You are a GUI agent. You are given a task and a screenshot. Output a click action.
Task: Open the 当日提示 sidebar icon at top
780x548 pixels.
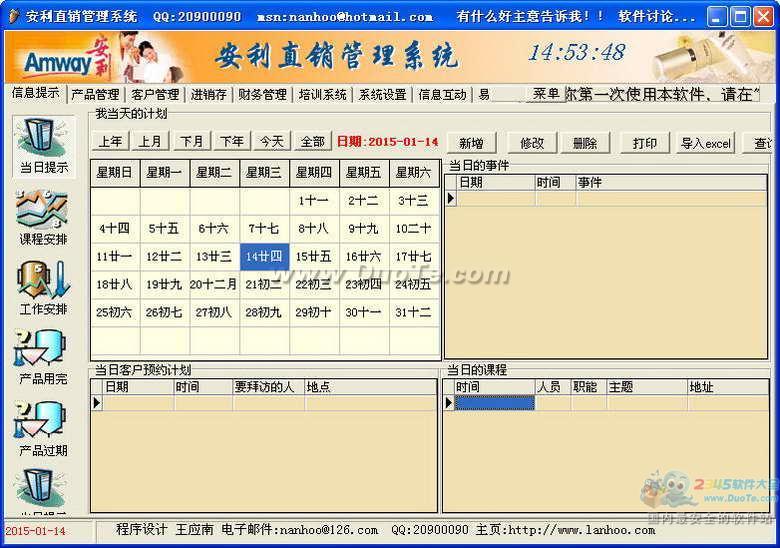pos(44,147)
